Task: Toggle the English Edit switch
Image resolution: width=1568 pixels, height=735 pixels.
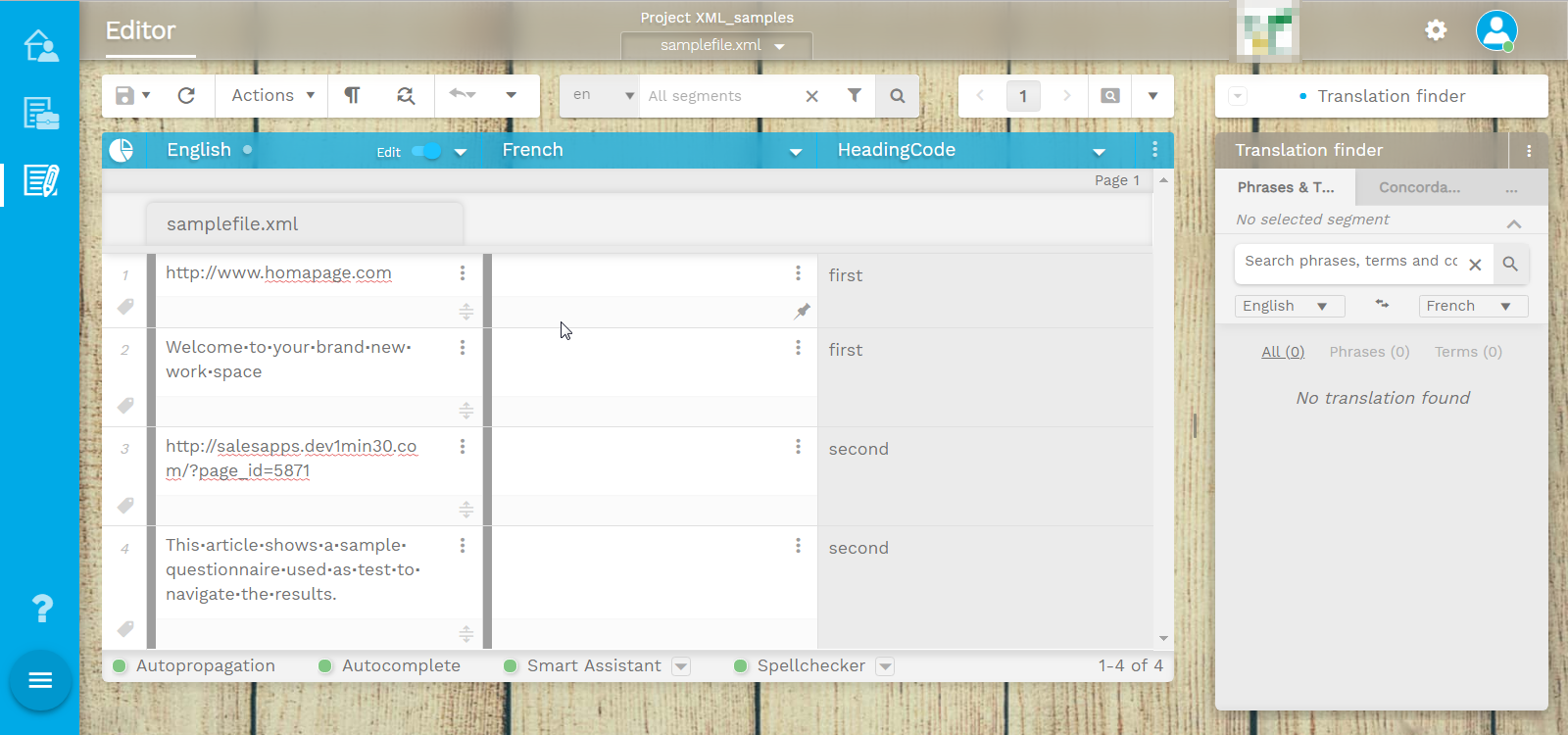Action: point(426,151)
